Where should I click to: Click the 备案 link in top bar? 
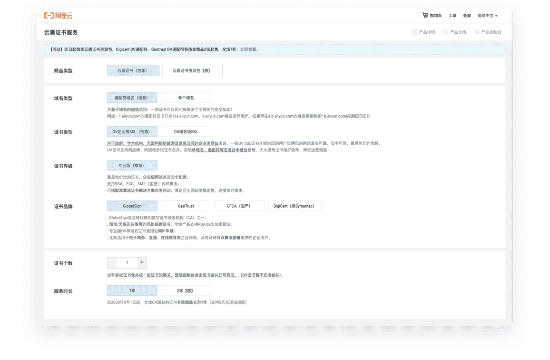pyautogui.click(x=467, y=15)
